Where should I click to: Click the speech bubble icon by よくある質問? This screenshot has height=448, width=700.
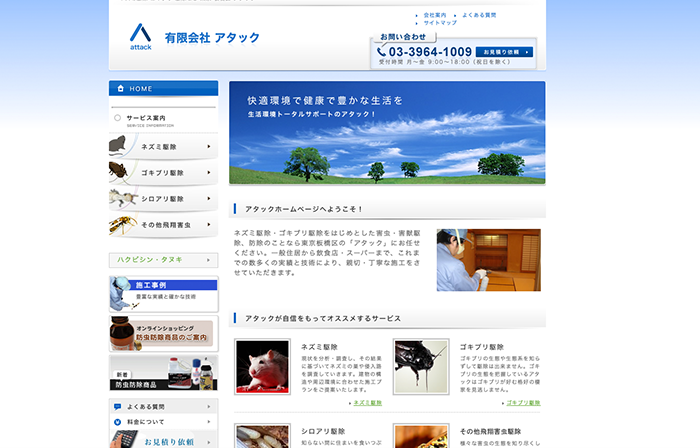point(117,407)
